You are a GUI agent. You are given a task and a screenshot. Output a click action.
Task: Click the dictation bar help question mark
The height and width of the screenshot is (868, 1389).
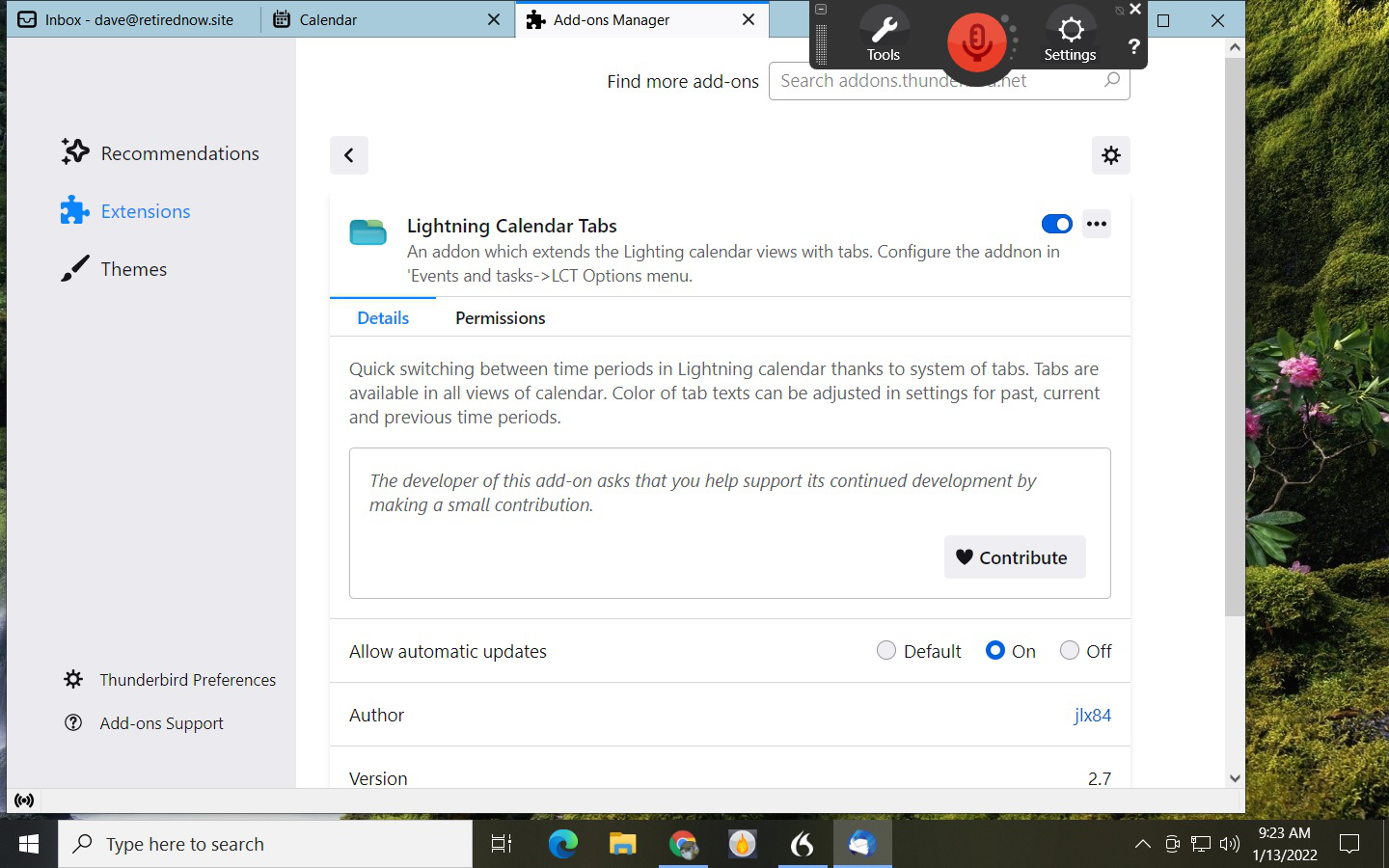(x=1133, y=46)
